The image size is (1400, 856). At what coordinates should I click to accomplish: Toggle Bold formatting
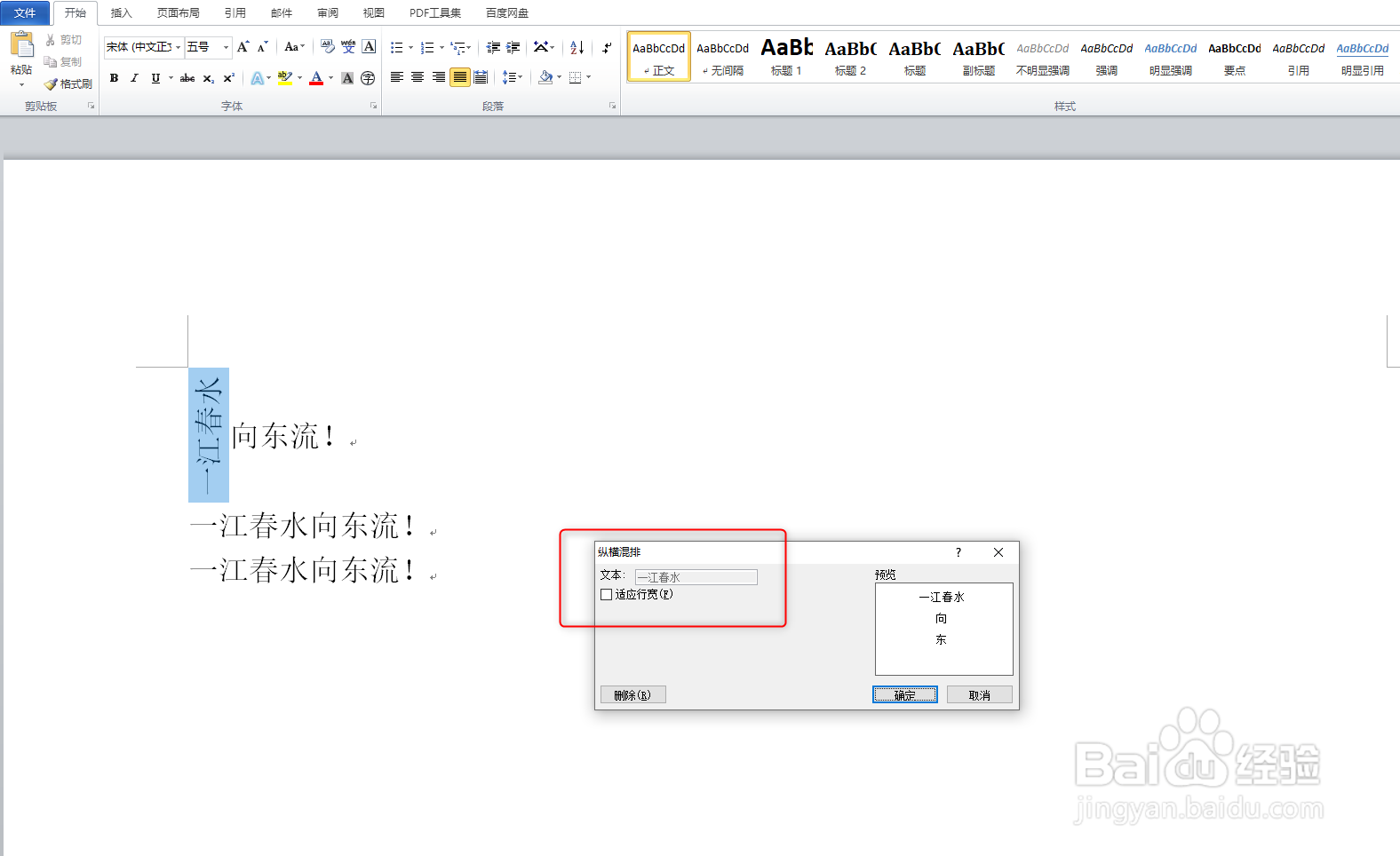[114, 78]
